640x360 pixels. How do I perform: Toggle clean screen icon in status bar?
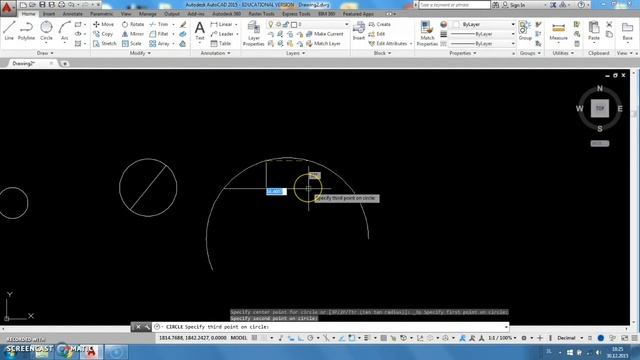[624, 338]
